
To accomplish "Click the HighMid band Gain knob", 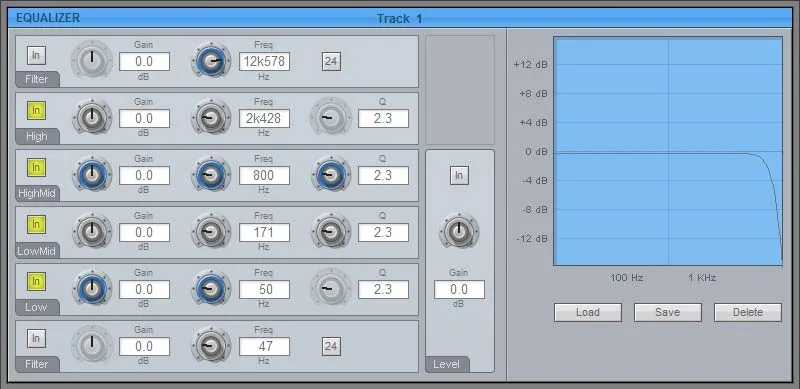I will tap(92, 175).
